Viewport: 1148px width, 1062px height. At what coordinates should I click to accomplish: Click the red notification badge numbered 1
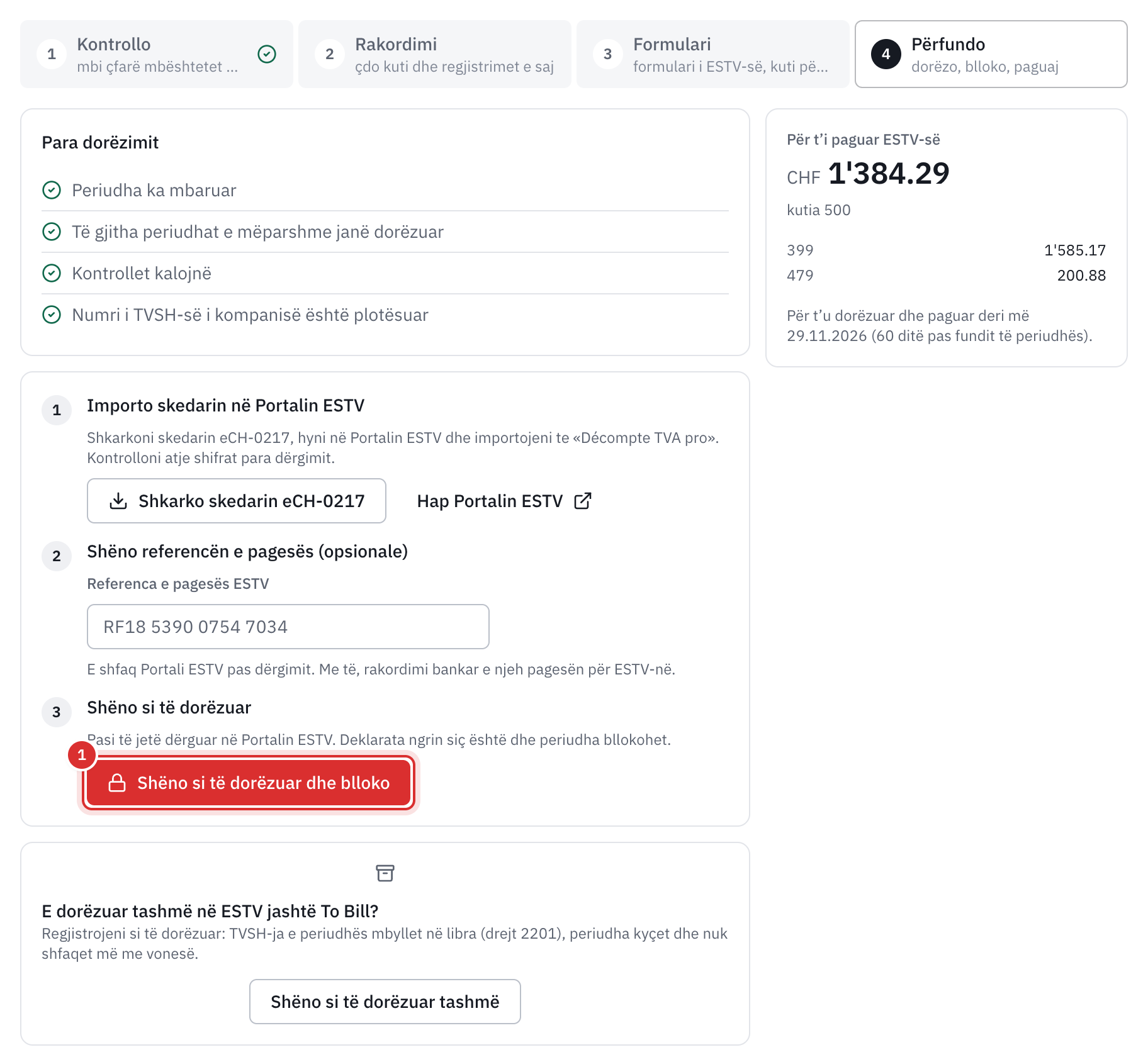click(x=82, y=755)
